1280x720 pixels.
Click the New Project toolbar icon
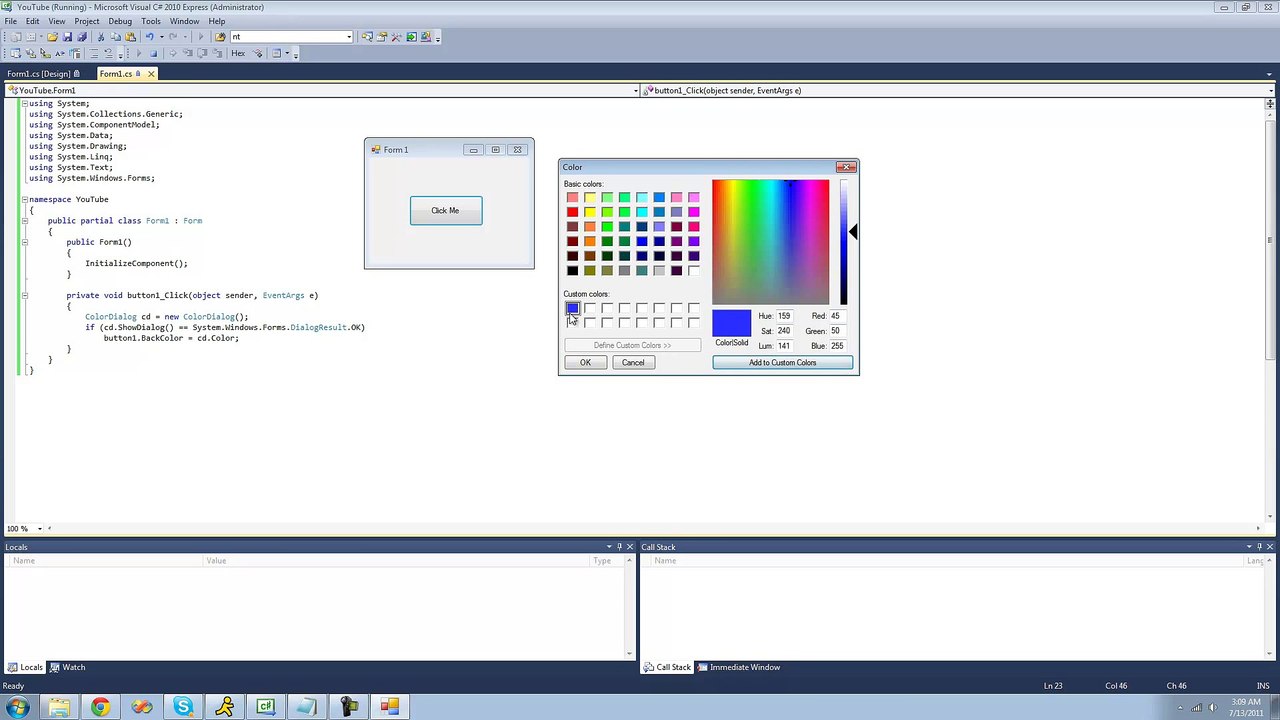click(16, 37)
